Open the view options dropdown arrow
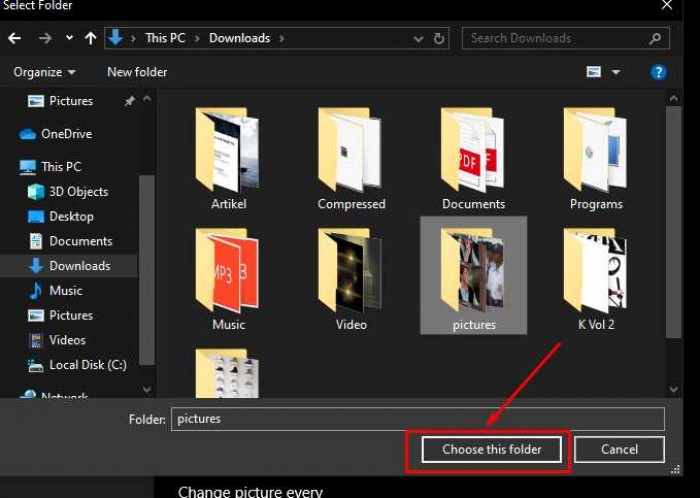 click(x=616, y=72)
